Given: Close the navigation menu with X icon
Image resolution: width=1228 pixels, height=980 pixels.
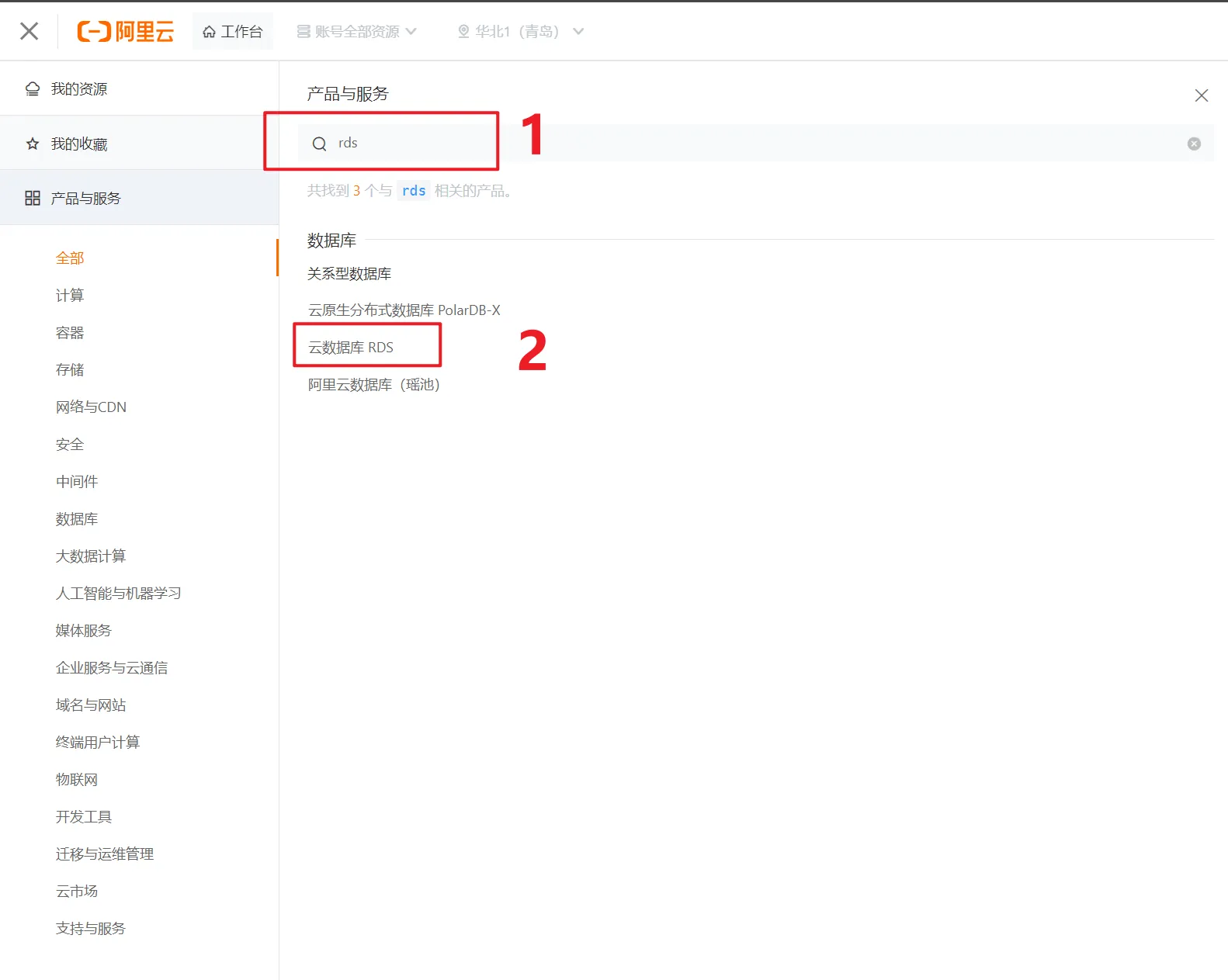Looking at the screenshot, I should (x=29, y=31).
